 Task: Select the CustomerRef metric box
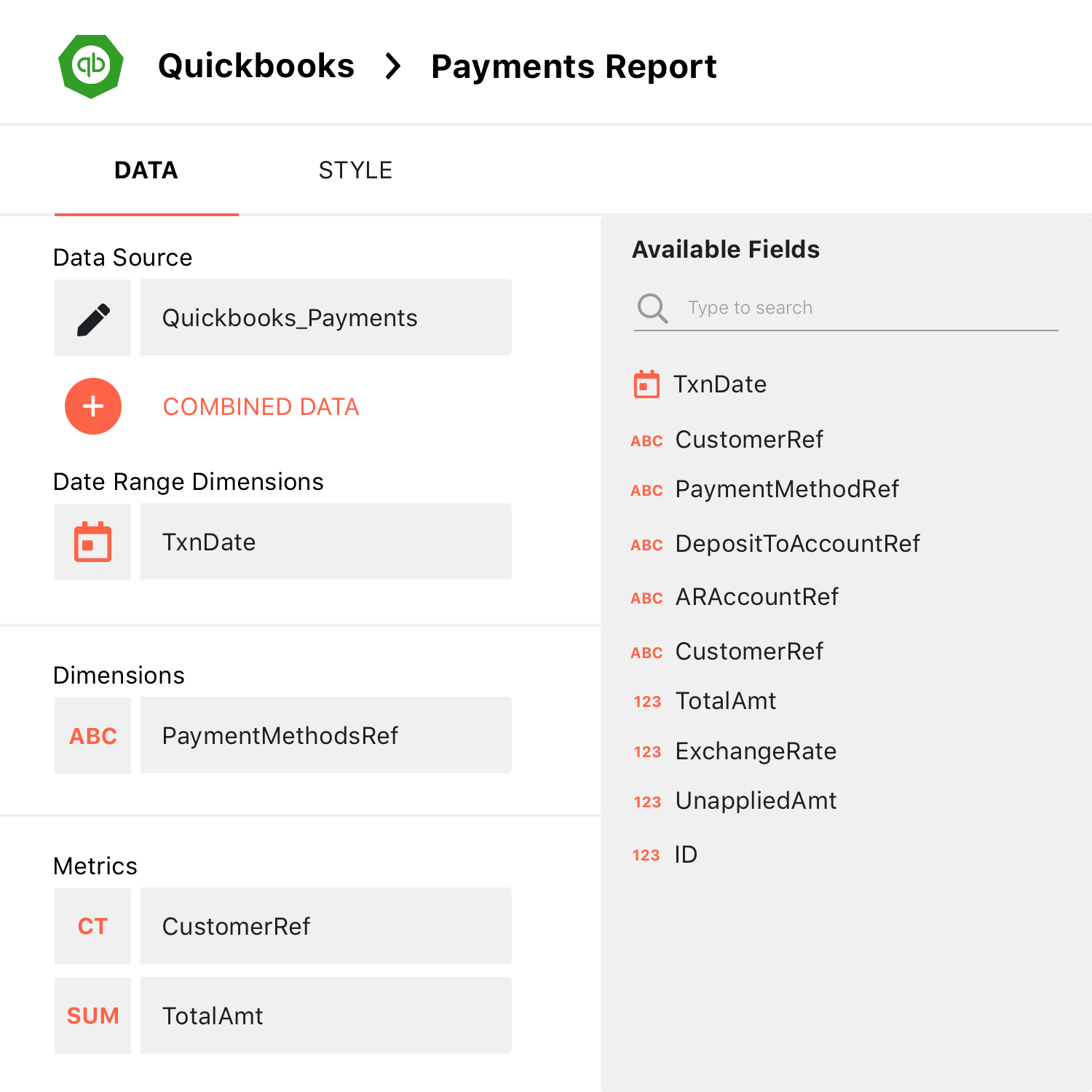tap(326, 926)
